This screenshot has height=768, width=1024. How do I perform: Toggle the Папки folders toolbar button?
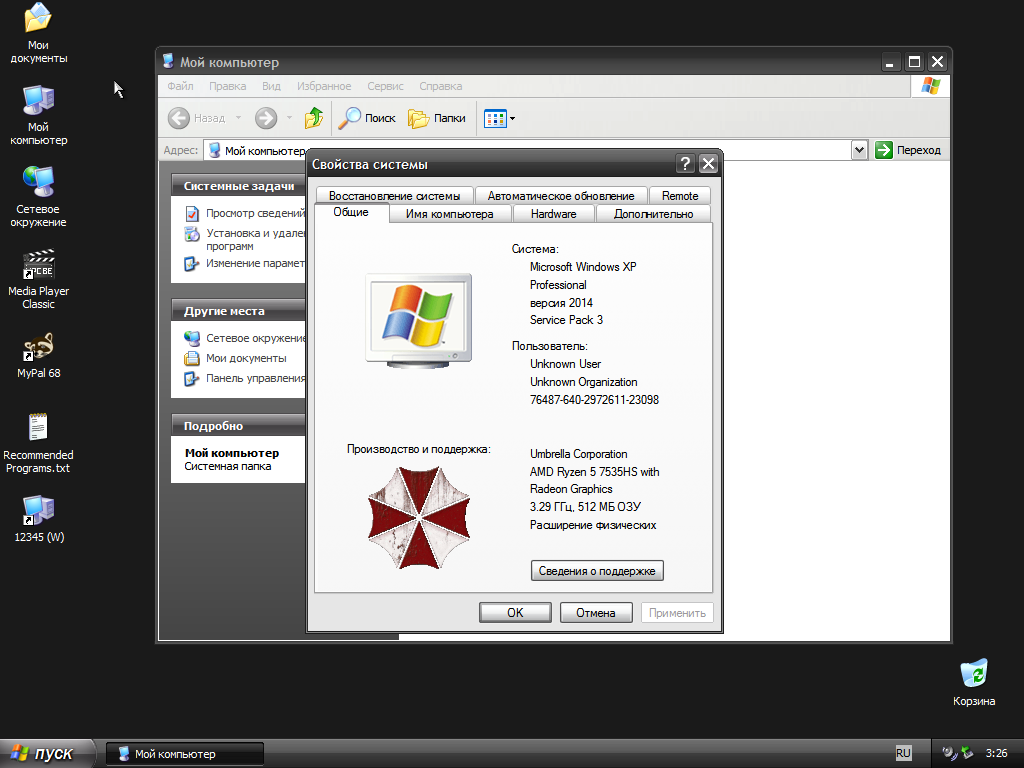pos(437,118)
